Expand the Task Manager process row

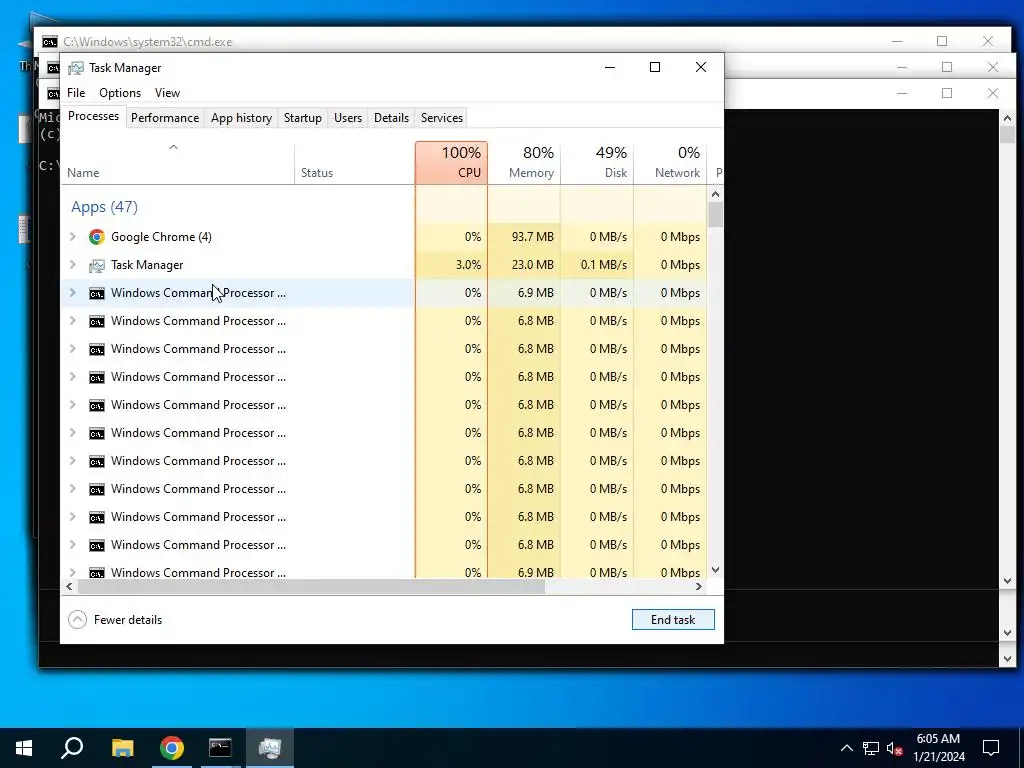click(72, 265)
